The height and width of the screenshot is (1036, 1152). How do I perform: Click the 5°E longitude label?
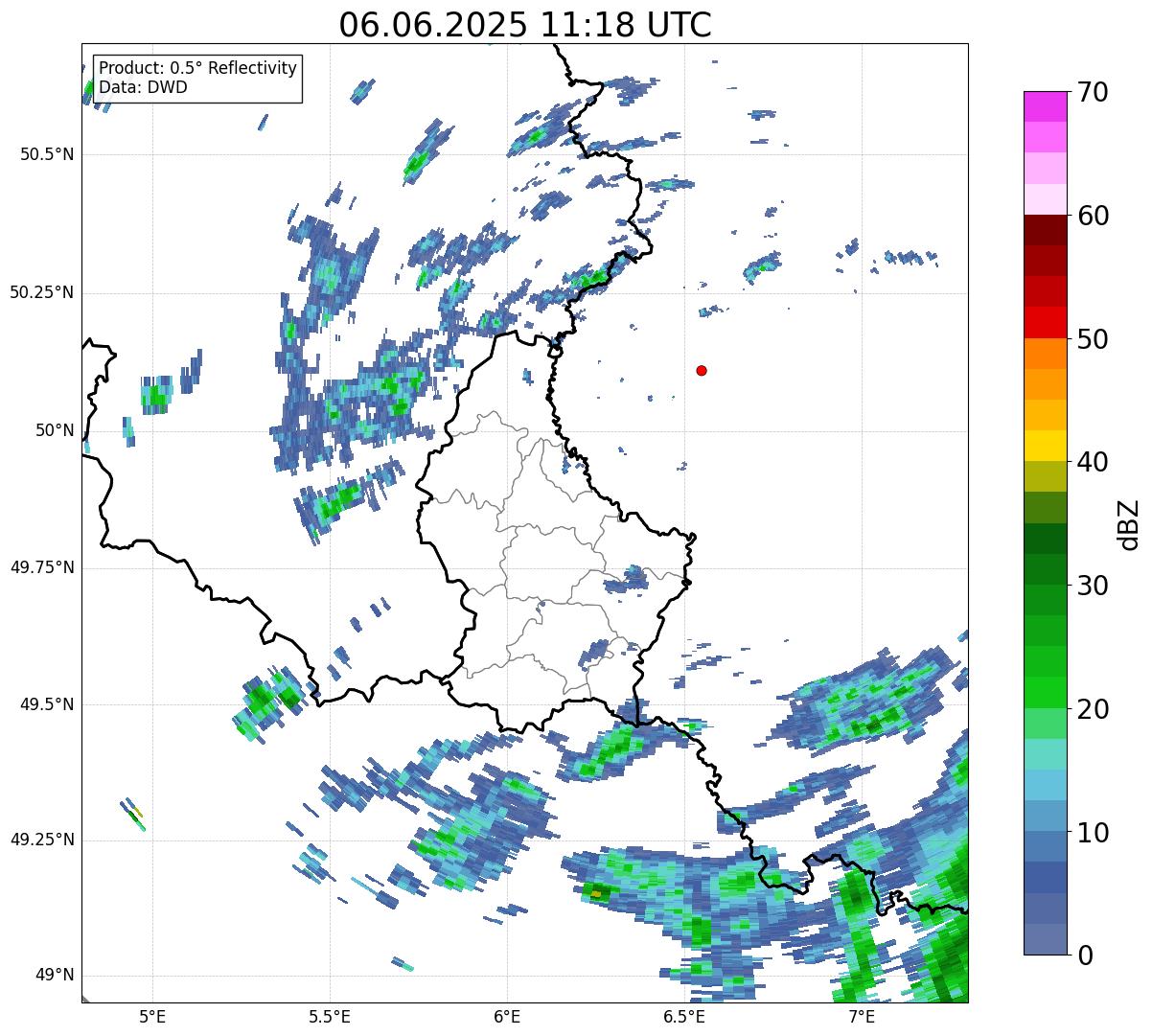click(152, 1017)
